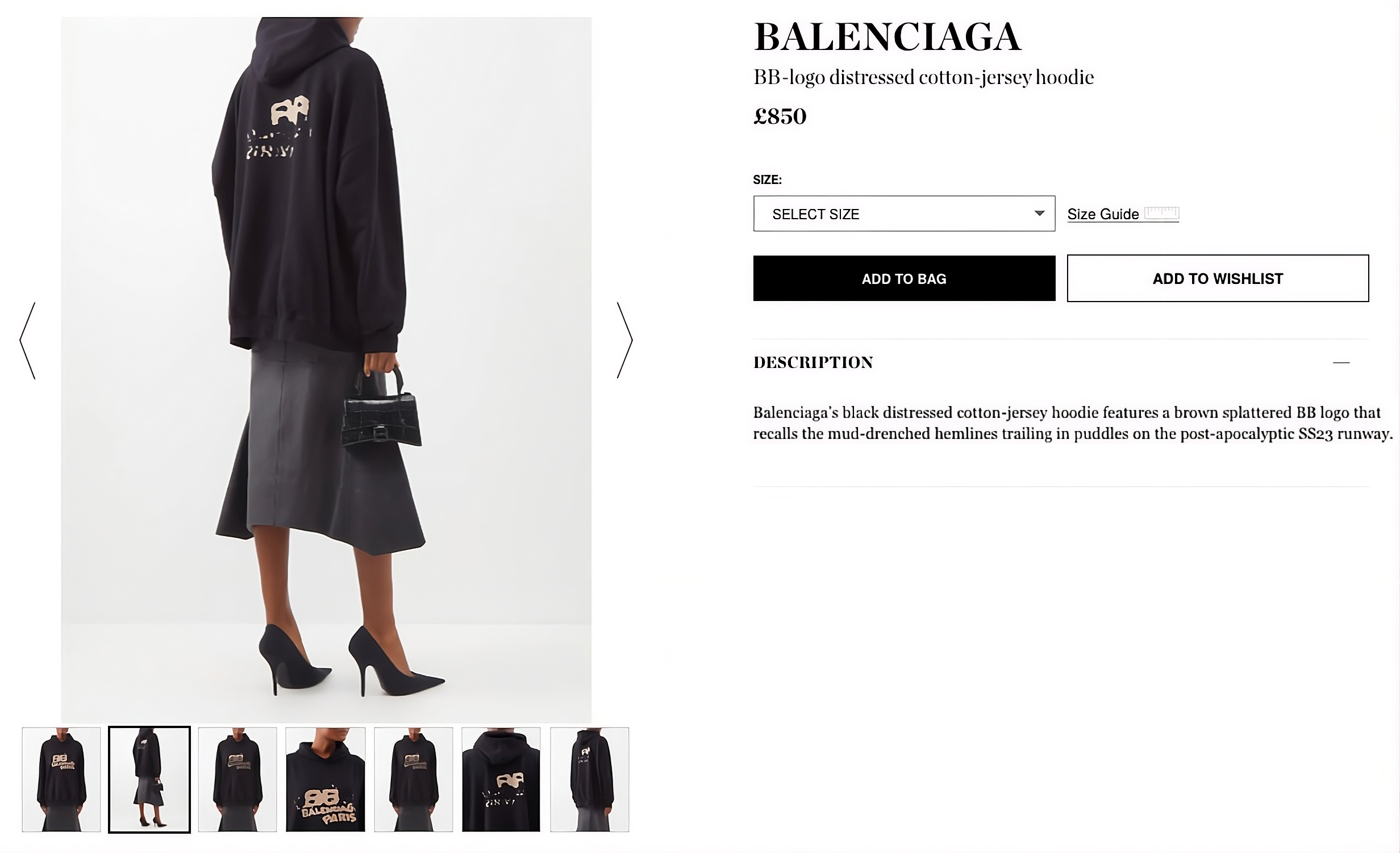Screen dimensions: 1400x853
Task: Click the Balenciaga brand heading
Action: (888, 36)
